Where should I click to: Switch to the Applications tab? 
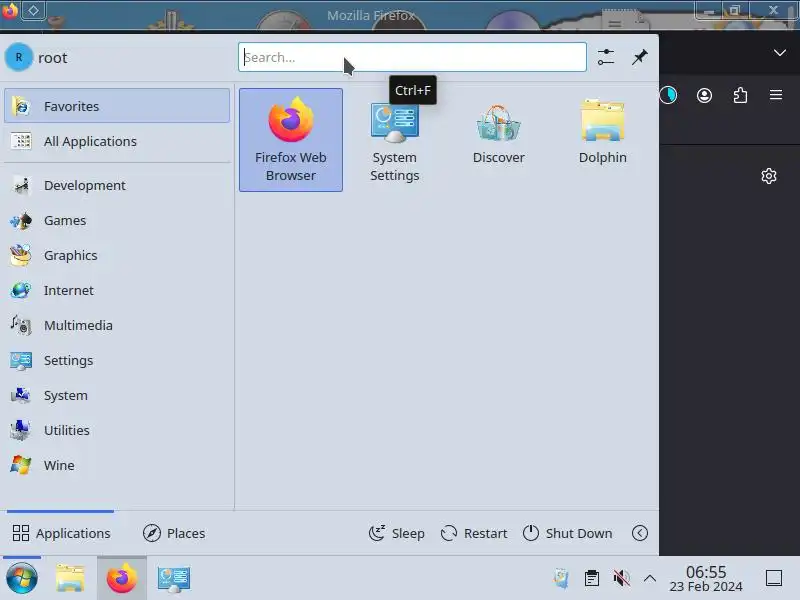[x=61, y=533]
